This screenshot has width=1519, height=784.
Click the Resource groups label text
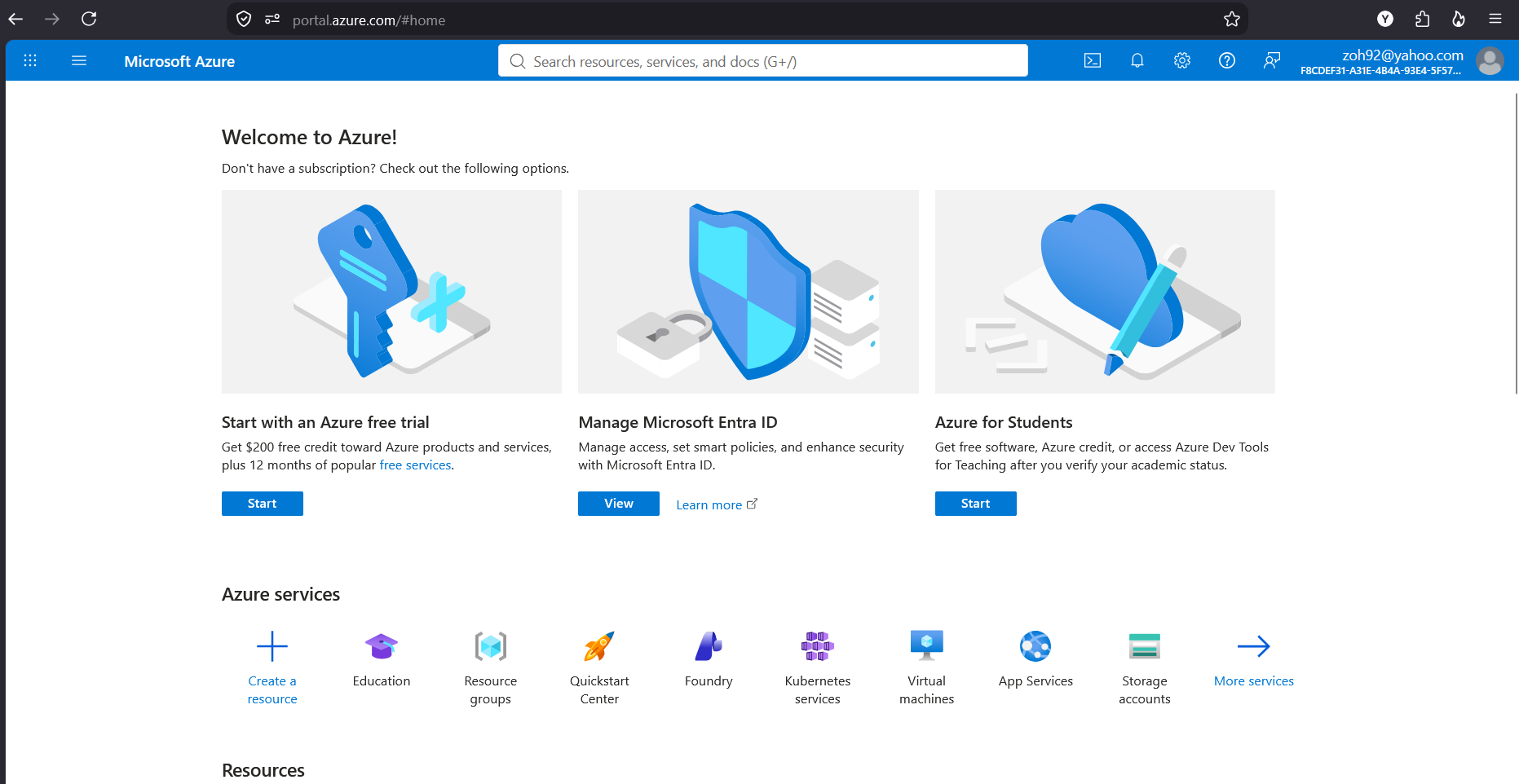[491, 690]
